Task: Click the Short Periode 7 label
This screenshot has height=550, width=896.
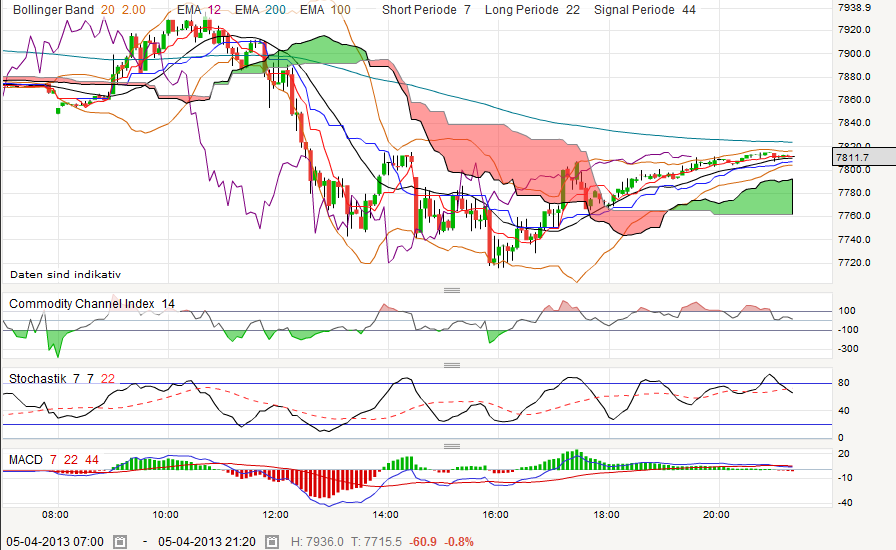Action: pyautogui.click(x=426, y=10)
